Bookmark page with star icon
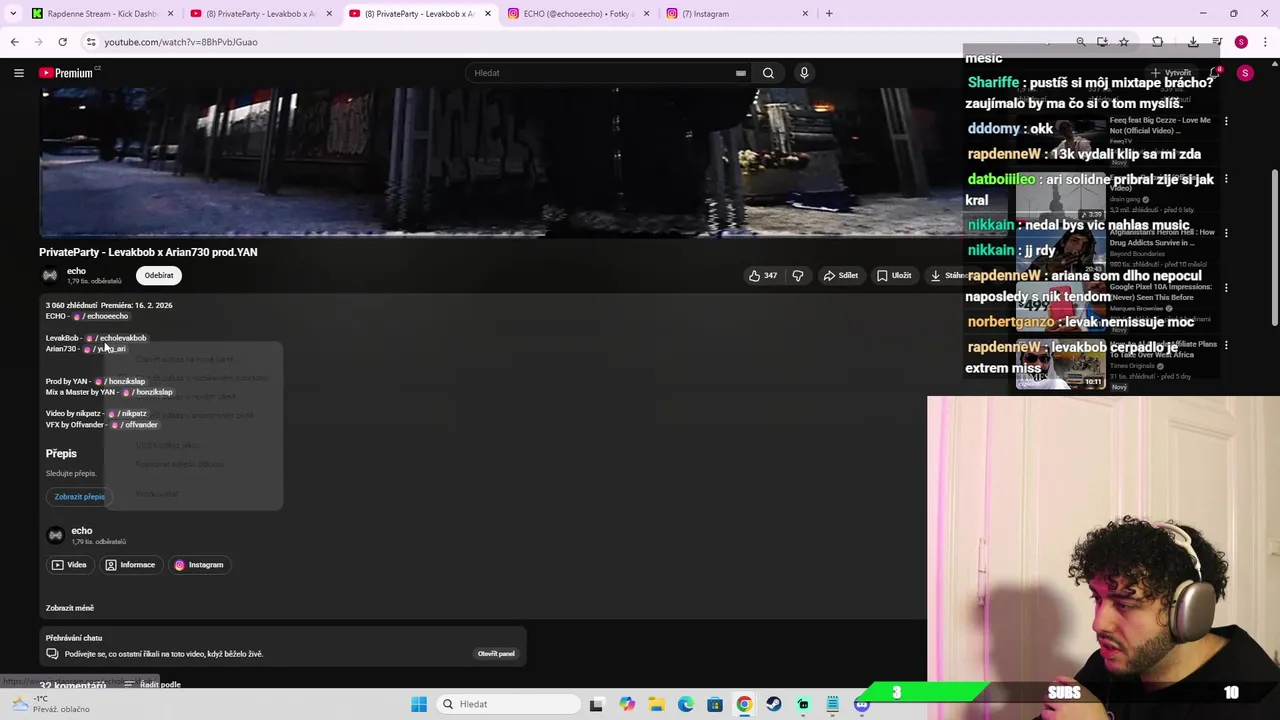 click(1124, 42)
